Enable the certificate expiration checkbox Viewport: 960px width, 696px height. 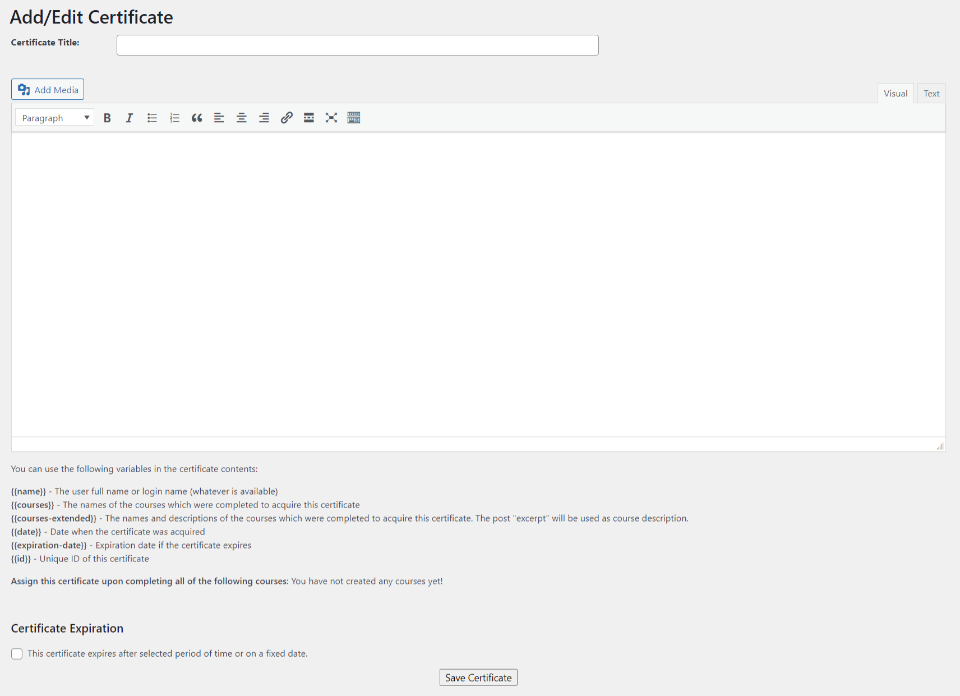tap(17, 654)
